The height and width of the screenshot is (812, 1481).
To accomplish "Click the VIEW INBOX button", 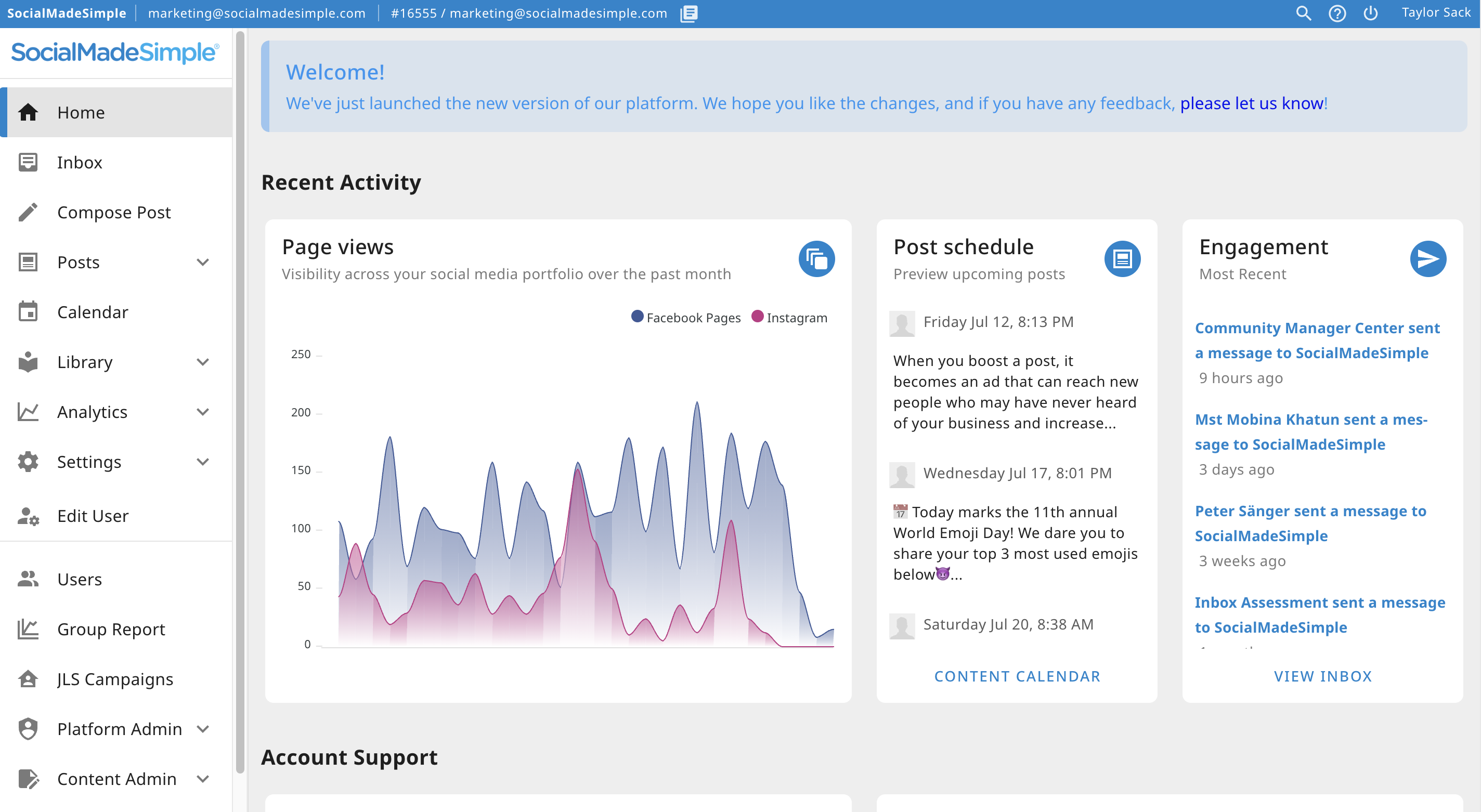I will coord(1322,676).
